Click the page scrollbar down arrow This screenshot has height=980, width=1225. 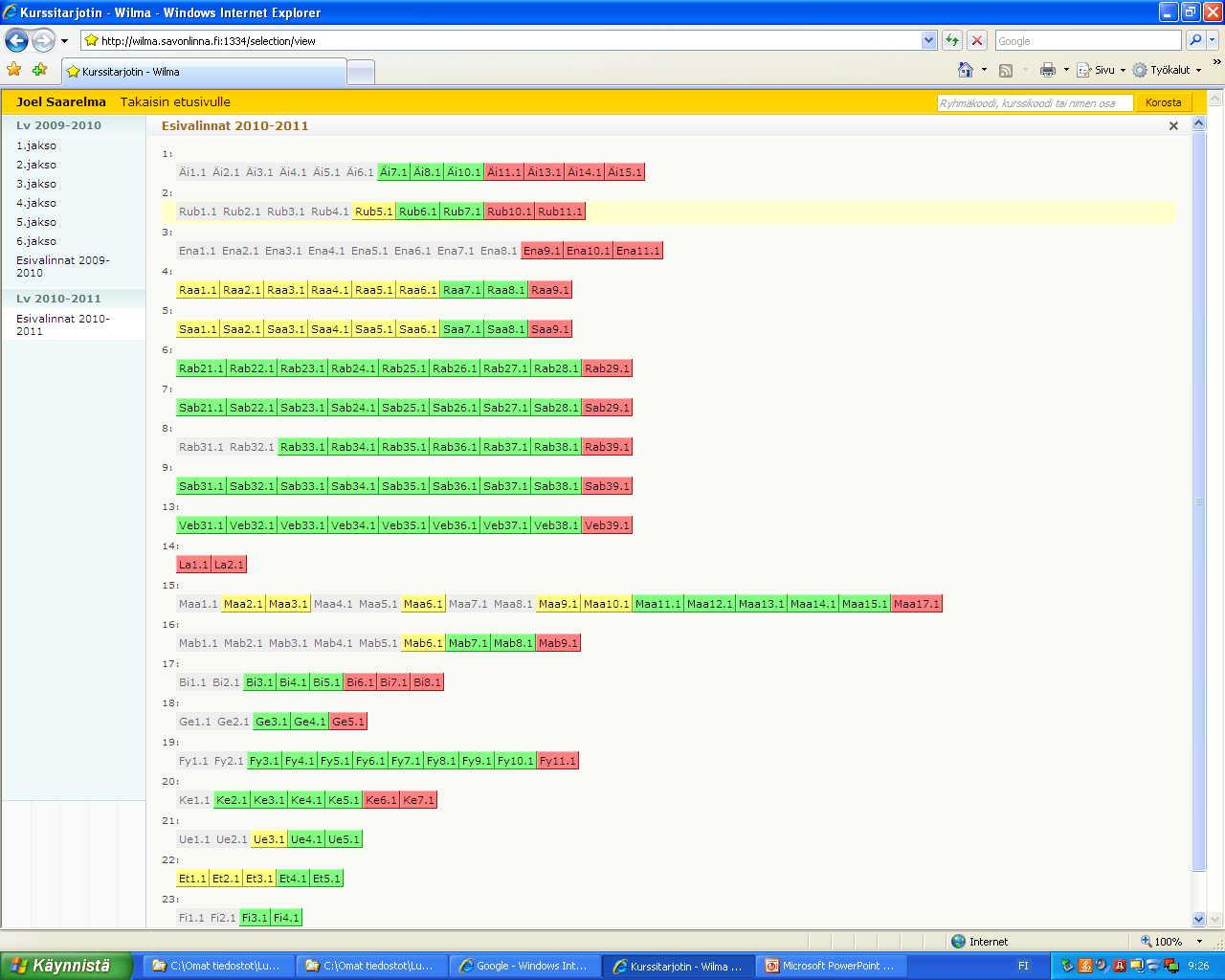click(1199, 919)
